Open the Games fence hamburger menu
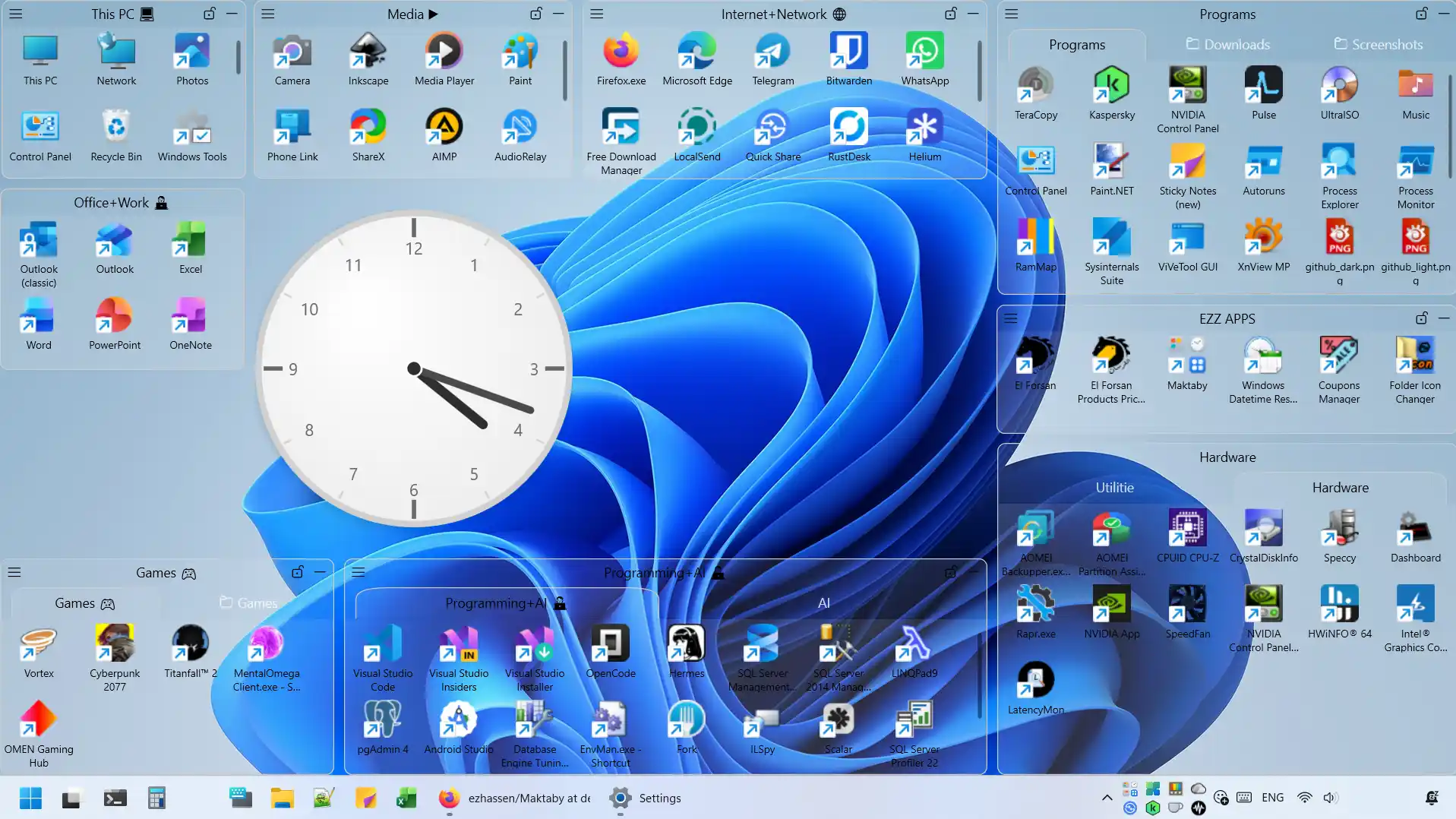Viewport: 1456px width, 819px height. pyautogui.click(x=14, y=572)
